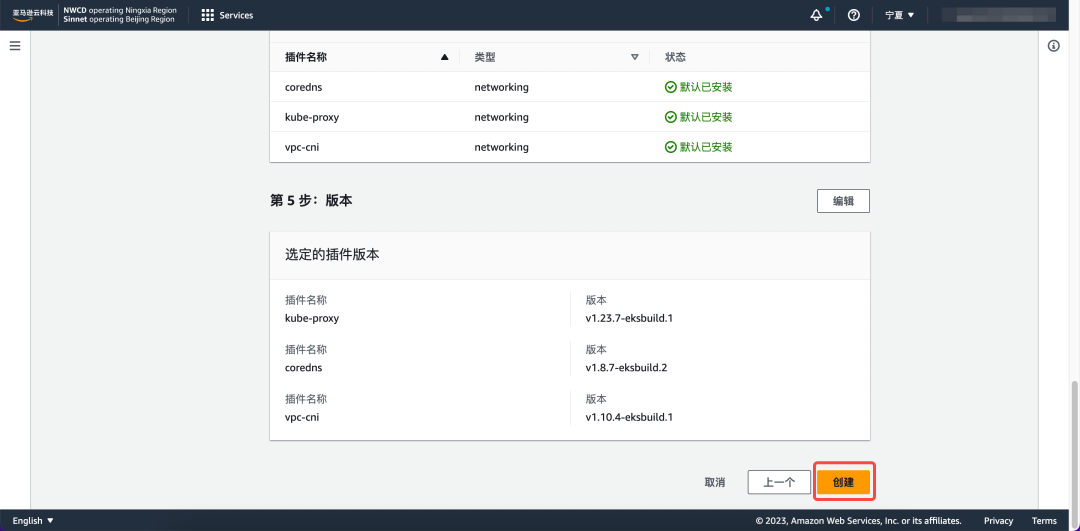Sort by 类型 column arrow
Viewport: 1080px width, 531px height.
[x=635, y=57]
